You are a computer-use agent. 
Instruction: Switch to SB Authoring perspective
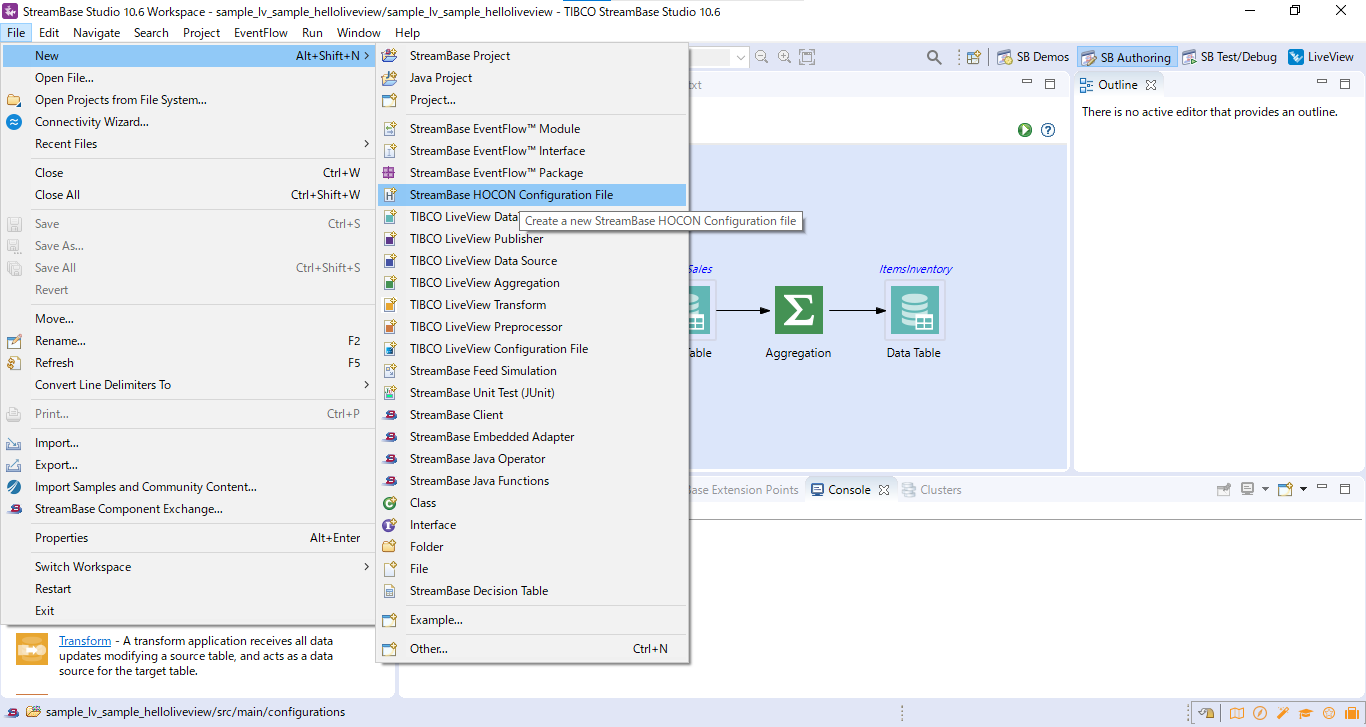1126,57
